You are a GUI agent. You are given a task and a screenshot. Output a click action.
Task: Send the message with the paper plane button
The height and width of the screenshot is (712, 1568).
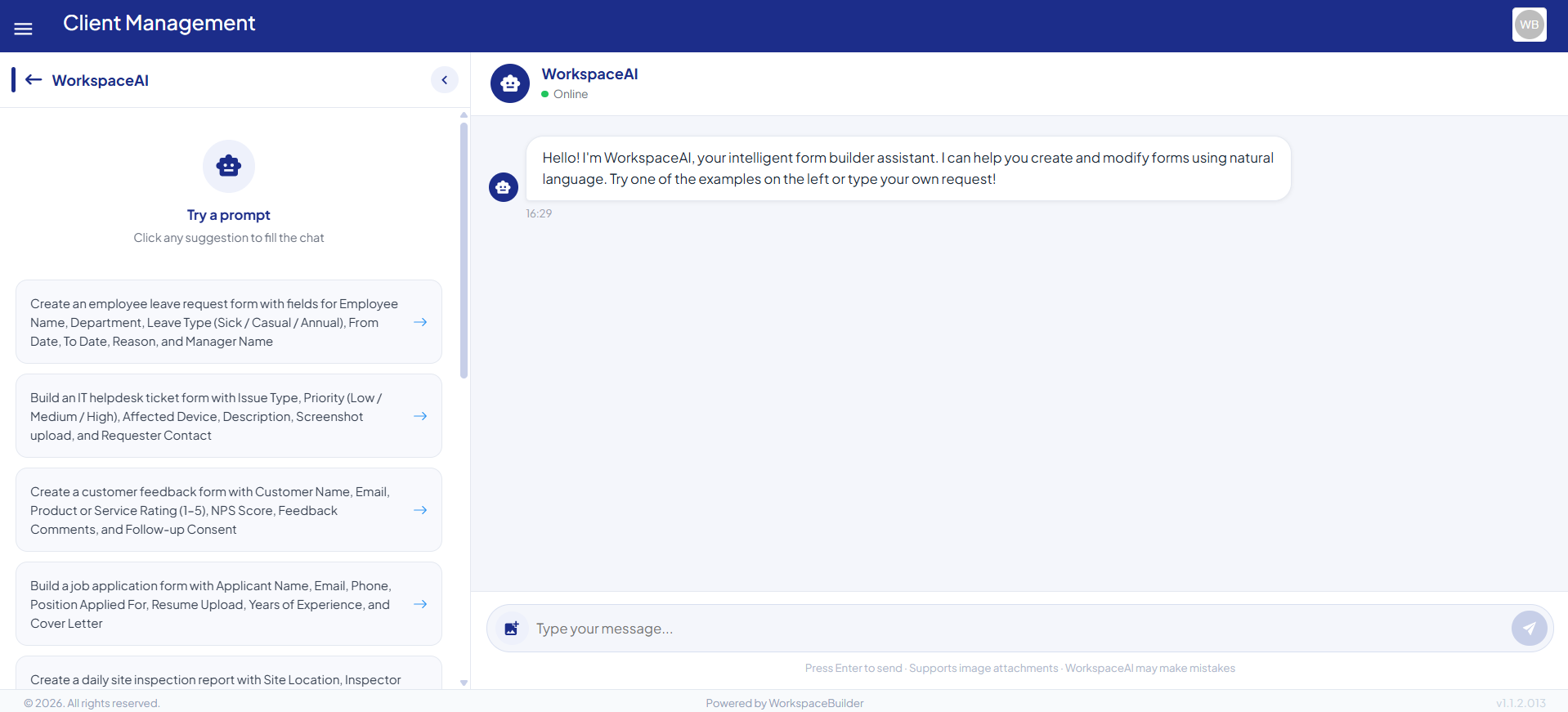pyautogui.click(x=1529, y=629)
